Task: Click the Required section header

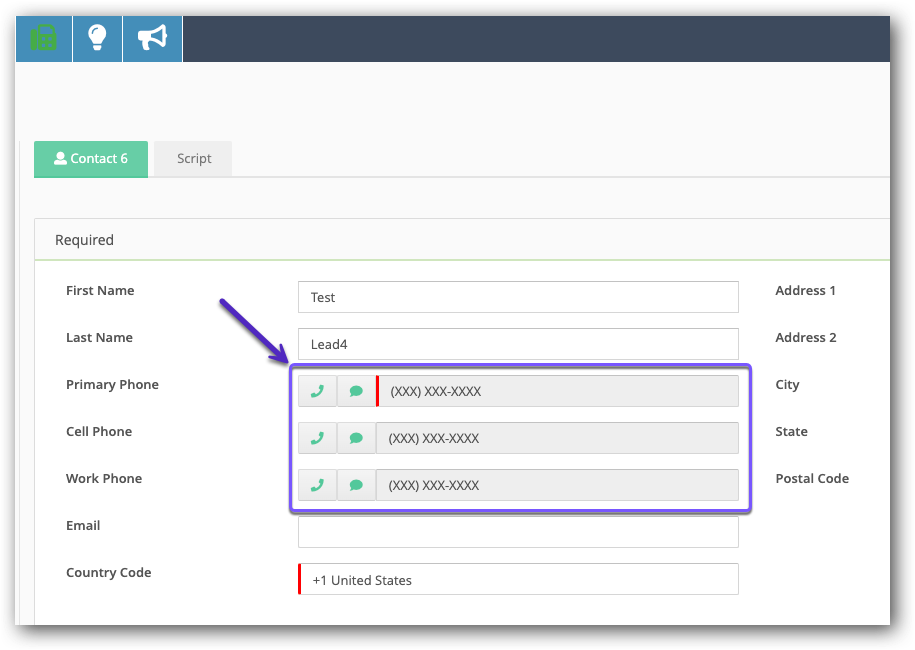Action: pyautogui.click(x=85, y=240)
